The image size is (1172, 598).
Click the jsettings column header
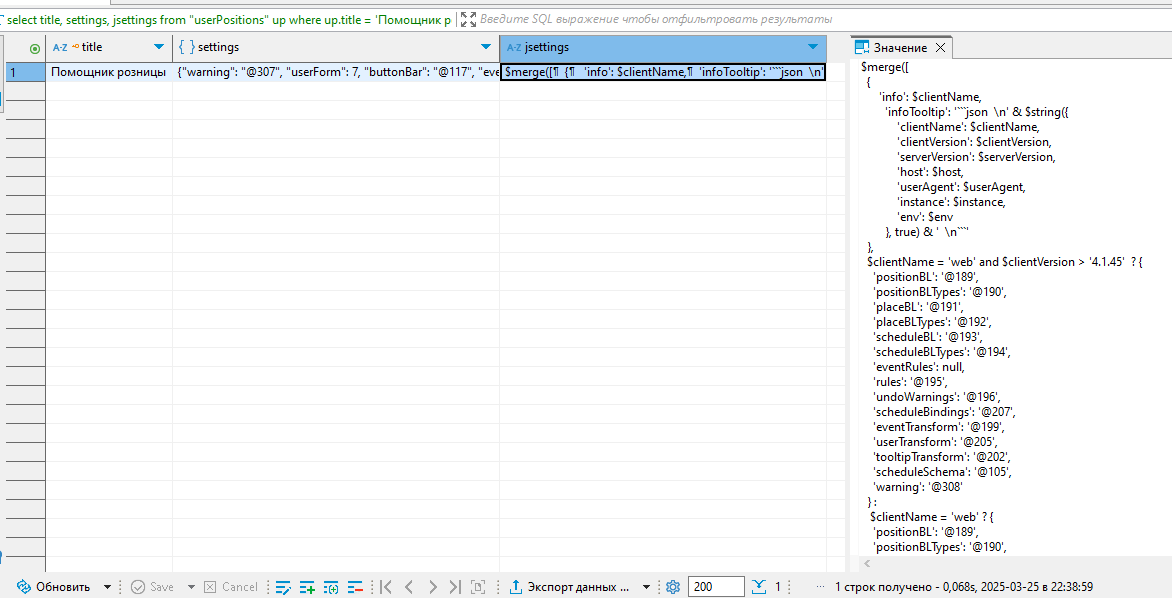click(x=663, y=47)
